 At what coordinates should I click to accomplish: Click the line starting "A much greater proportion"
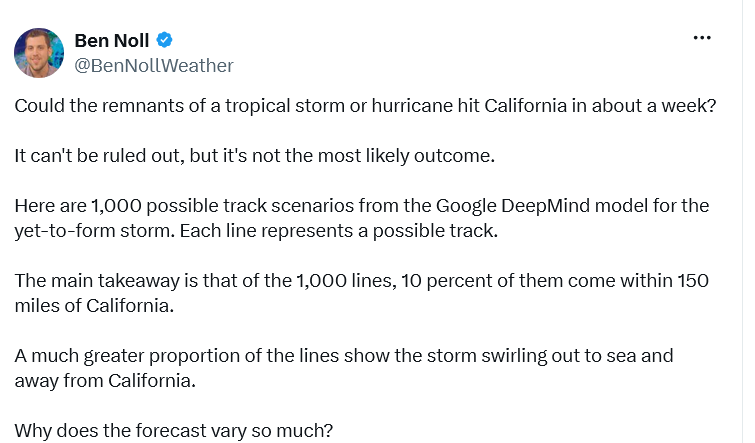point(344,355)
